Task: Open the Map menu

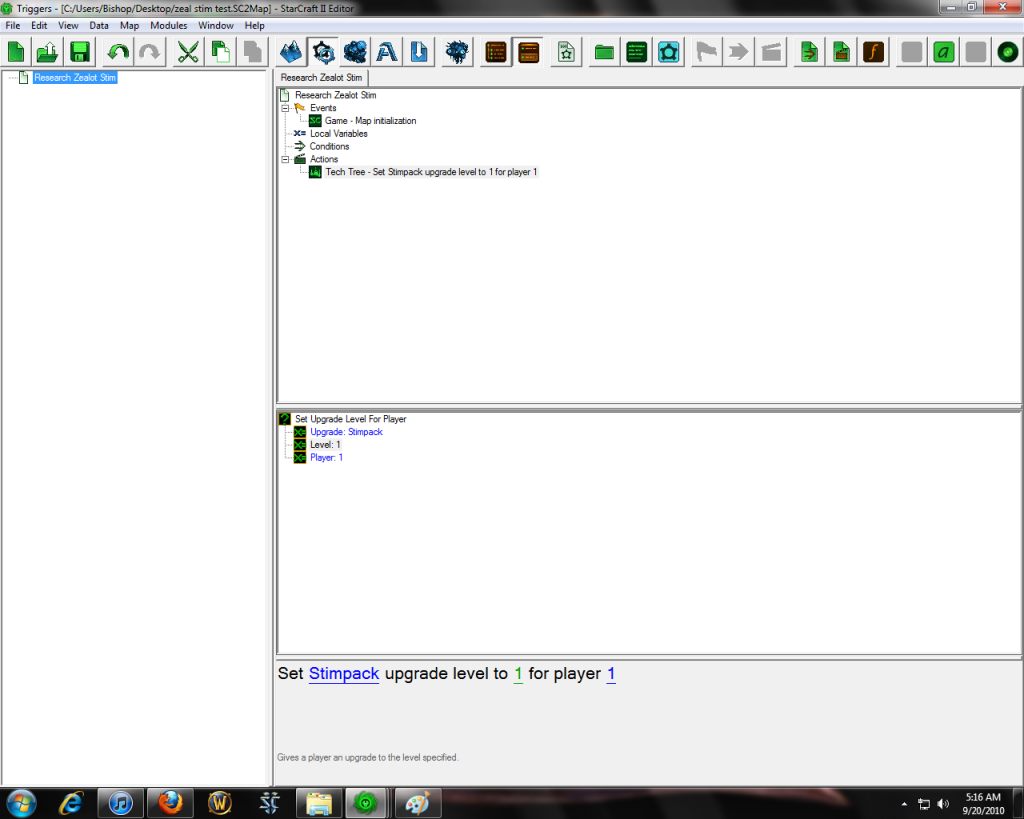Action: [x=129, y=25]
